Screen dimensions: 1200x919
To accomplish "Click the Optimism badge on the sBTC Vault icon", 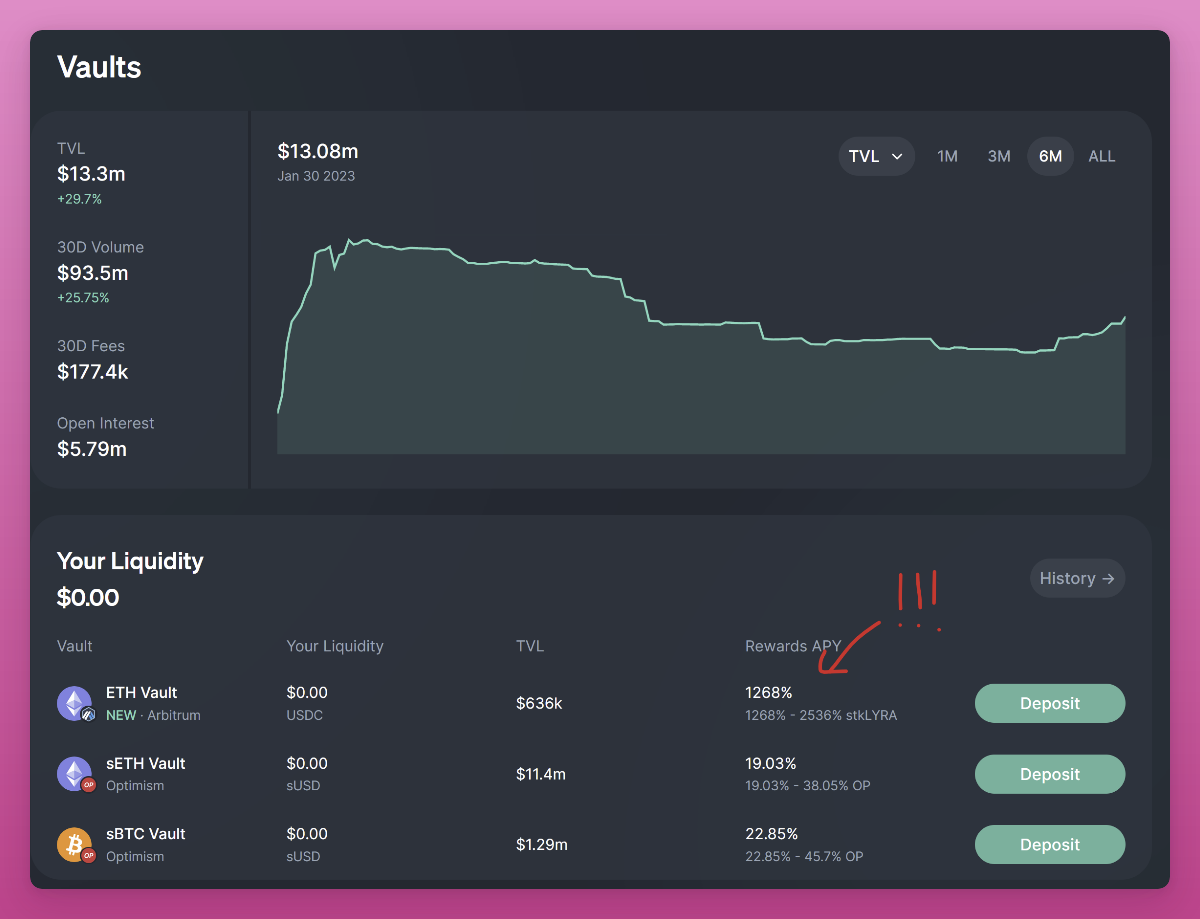I will click(87, 856).
